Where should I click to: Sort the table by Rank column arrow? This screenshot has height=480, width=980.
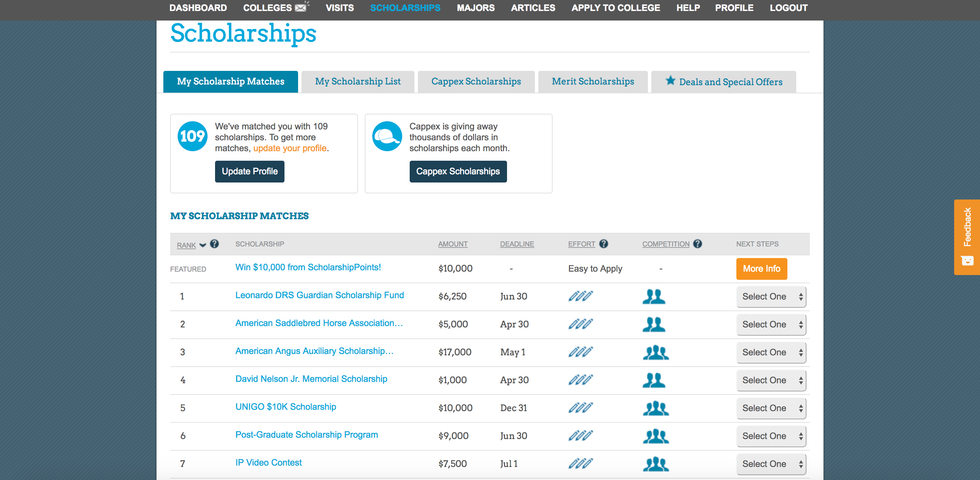click(x=203, y=245)
